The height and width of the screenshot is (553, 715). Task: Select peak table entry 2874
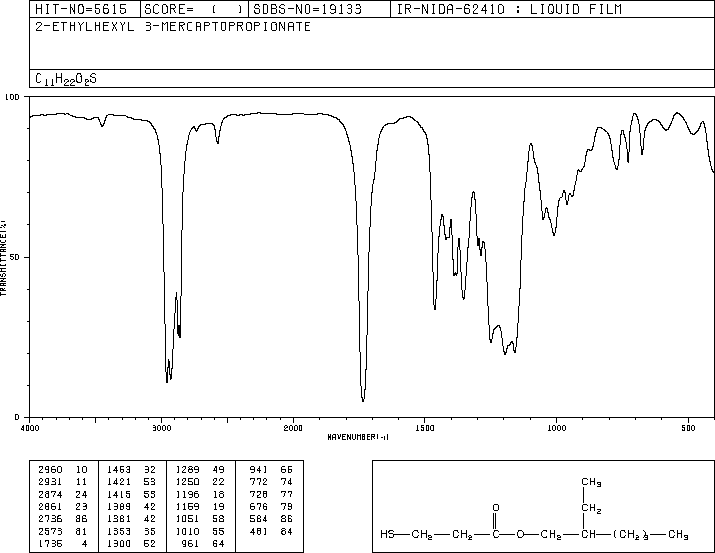pos(50,494)
